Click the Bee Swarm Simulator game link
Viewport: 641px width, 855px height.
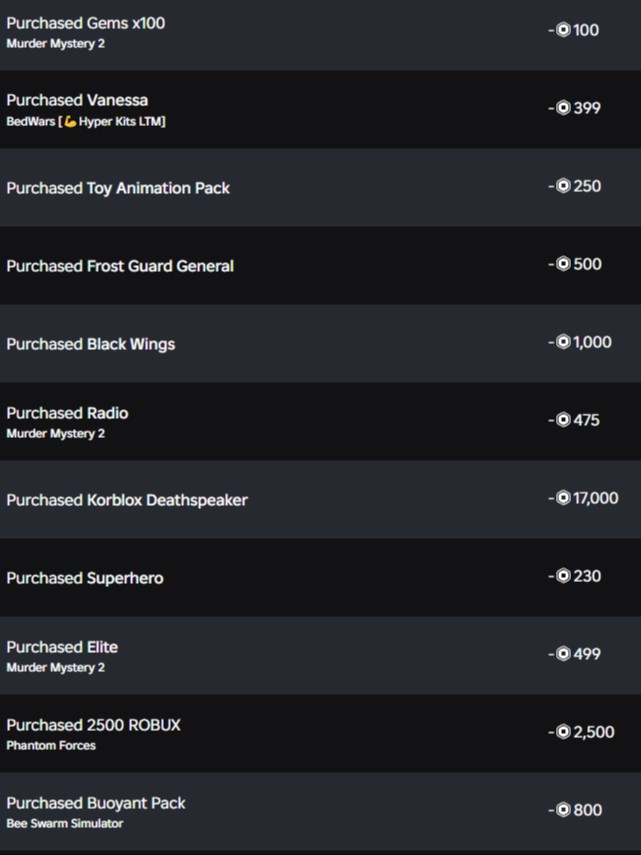(x=65, y=824)
